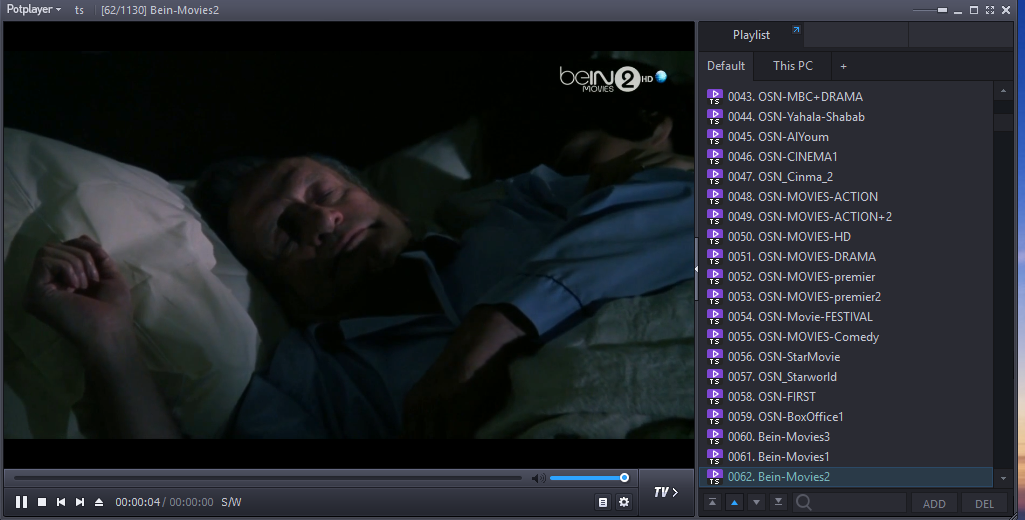This screenshot has height=520, width=1025.
Task: Stop playback with the square button
Action: click(42, 502)
